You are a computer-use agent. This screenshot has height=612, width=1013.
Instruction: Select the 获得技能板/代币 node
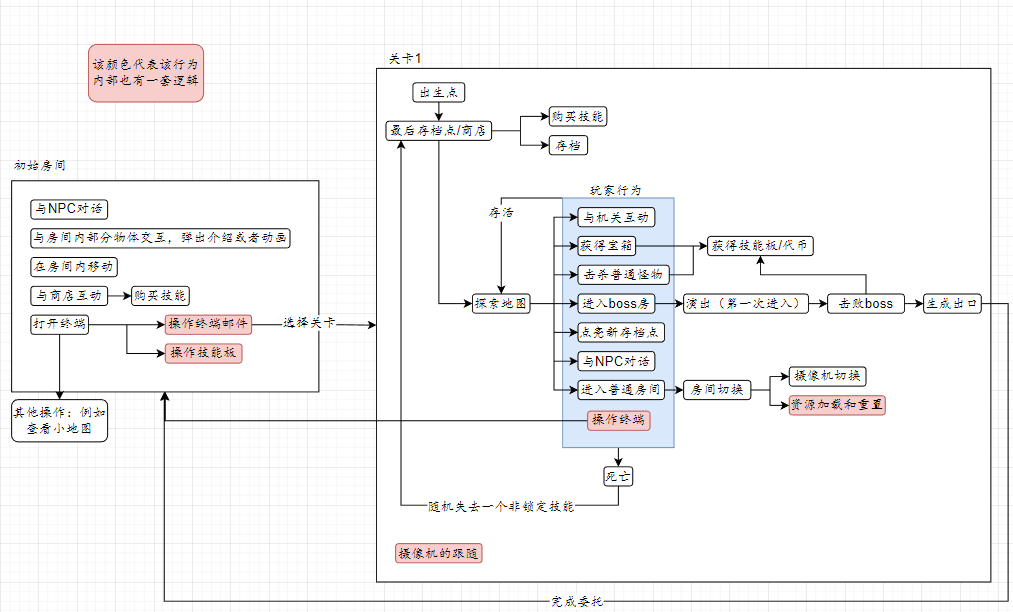click(760, 246)
